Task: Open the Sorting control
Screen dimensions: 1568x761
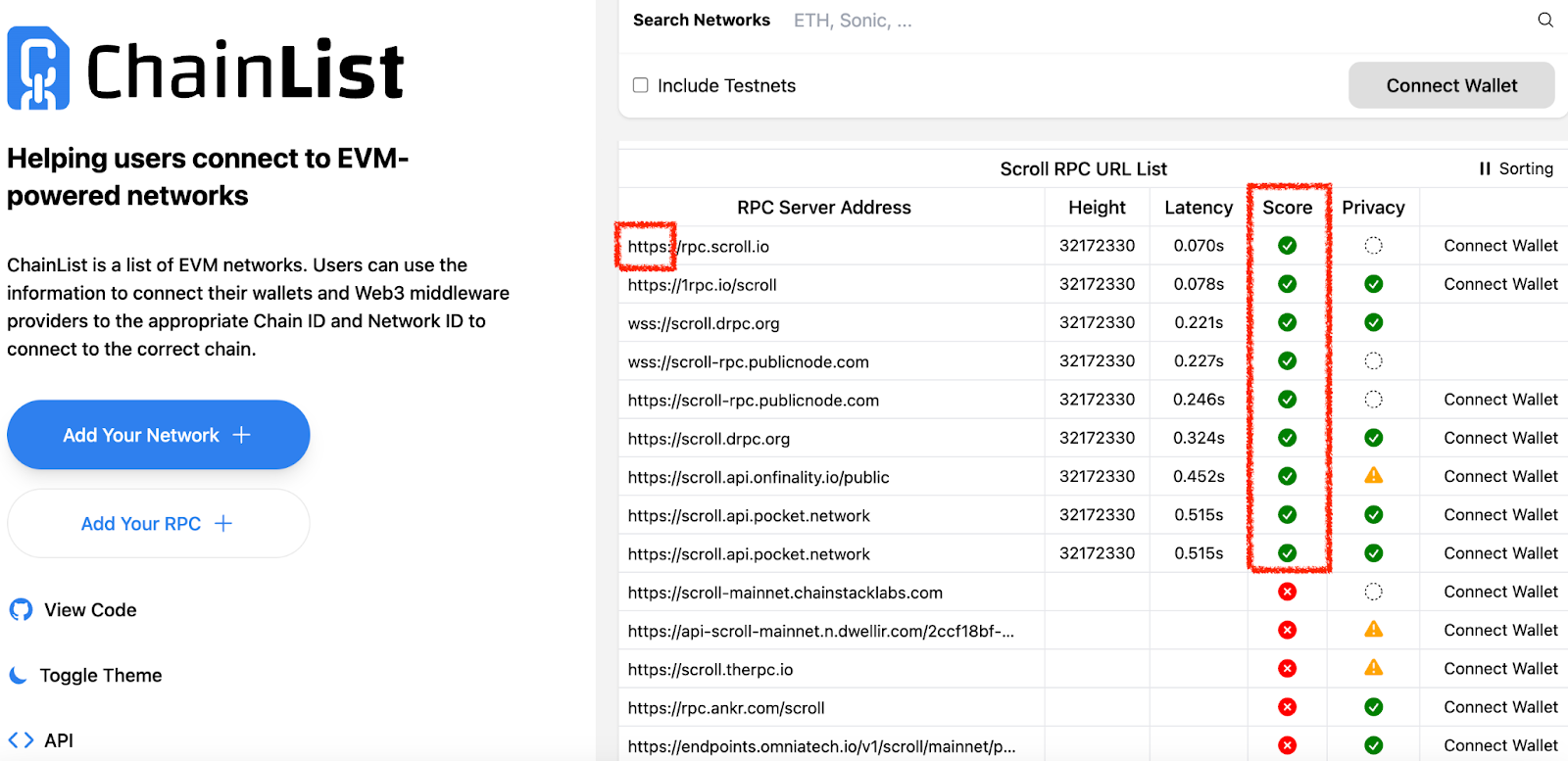Action: point(1516,168)
